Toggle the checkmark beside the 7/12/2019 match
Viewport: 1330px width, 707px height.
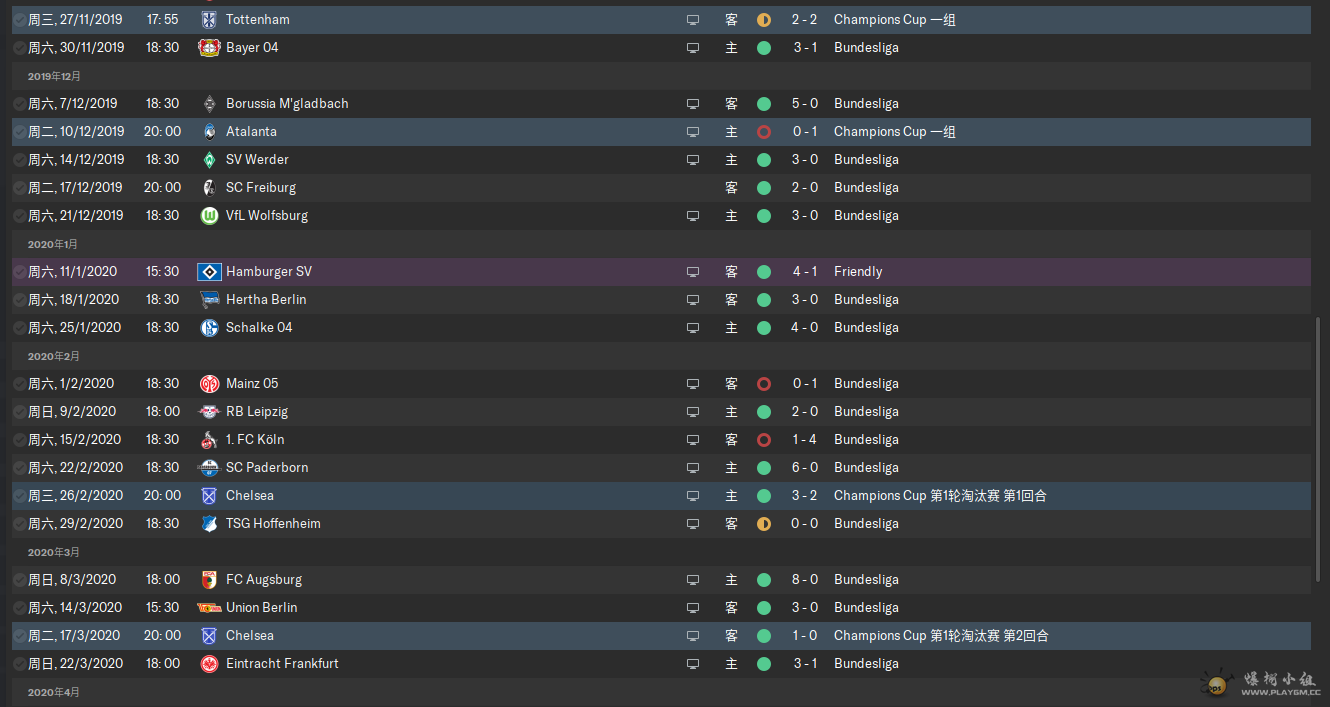tap(20, 103)
